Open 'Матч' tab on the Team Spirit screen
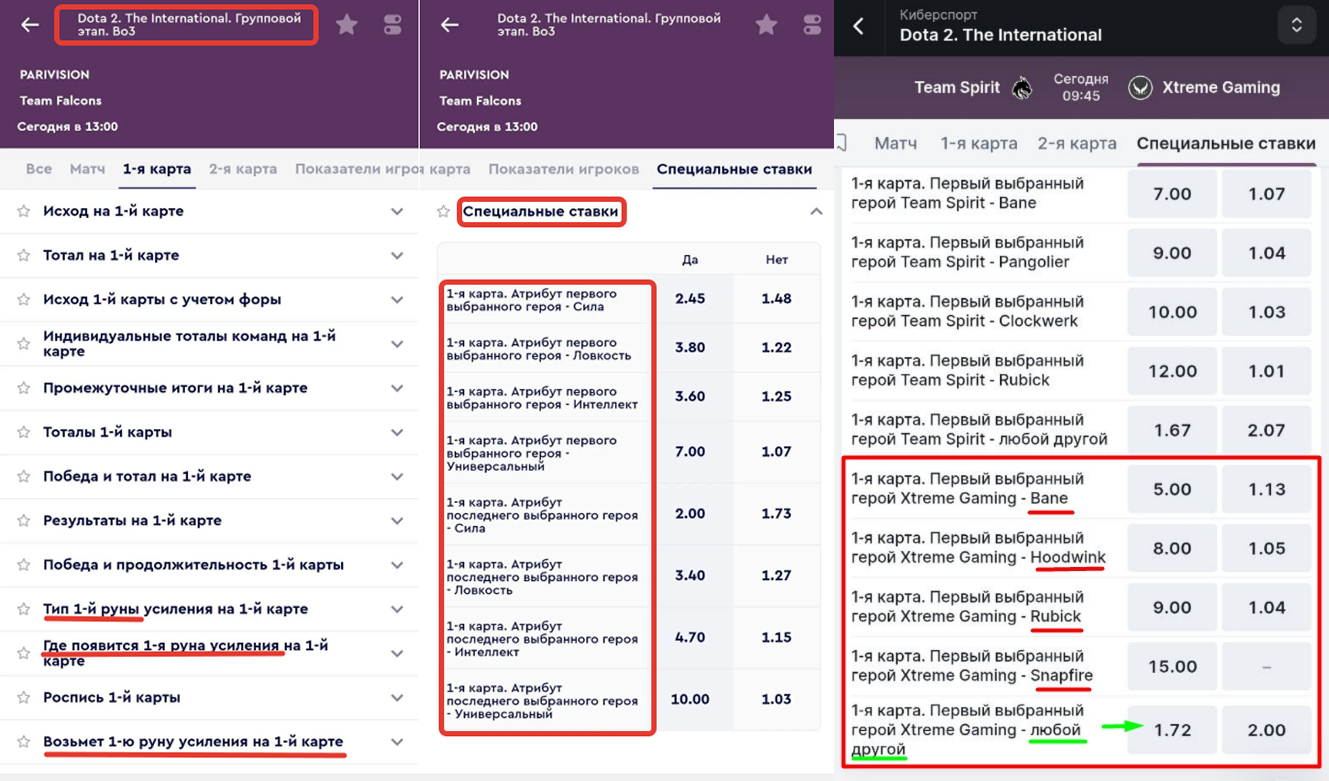Screen dimensions: 1329x781 tap(895, 143)
